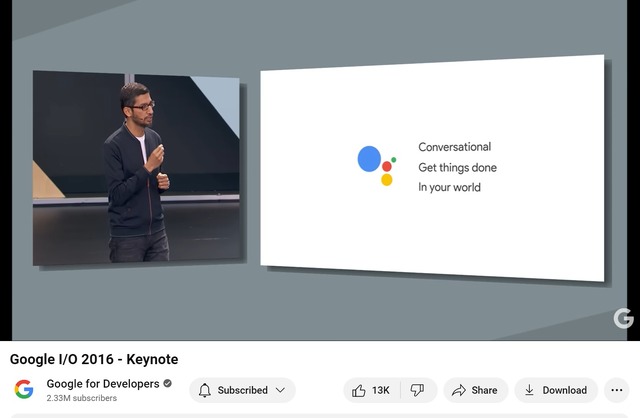Like the video with thumbs up icon
The width and height of the screenshot is (640, 418).
[371, 390]
